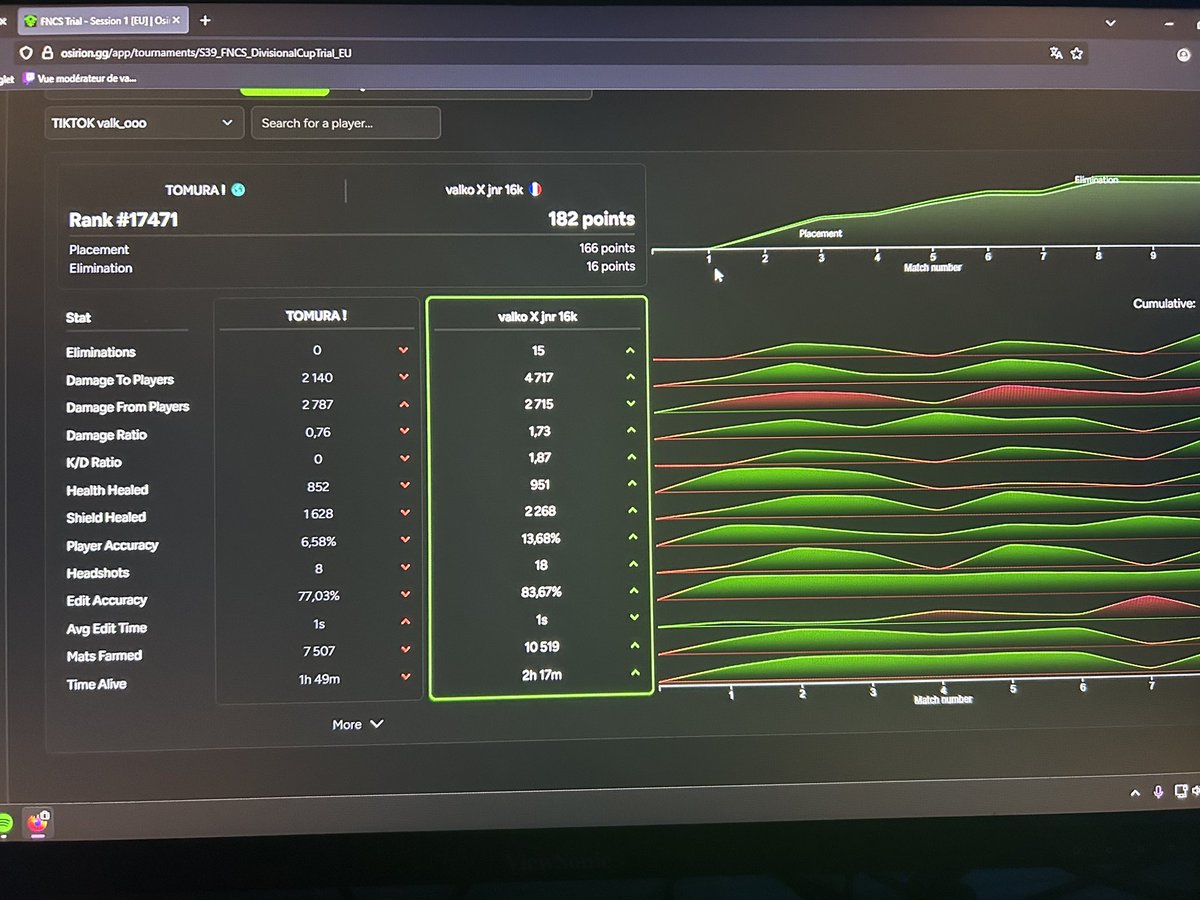Click the K/D Ratio stat label
1200x900 pixels.
[x=93, y=462]
